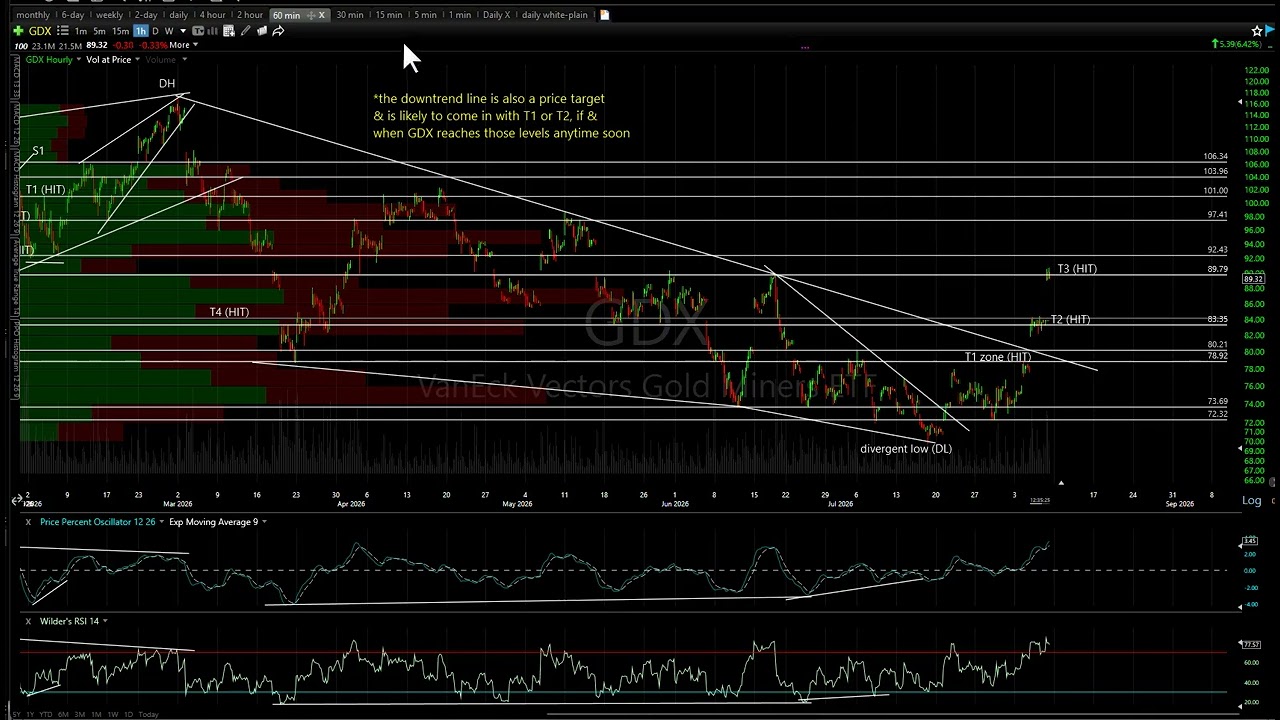Switch to the 5 min chart tab
Viewport: 1280px width, 720px height.
[425, 15]
